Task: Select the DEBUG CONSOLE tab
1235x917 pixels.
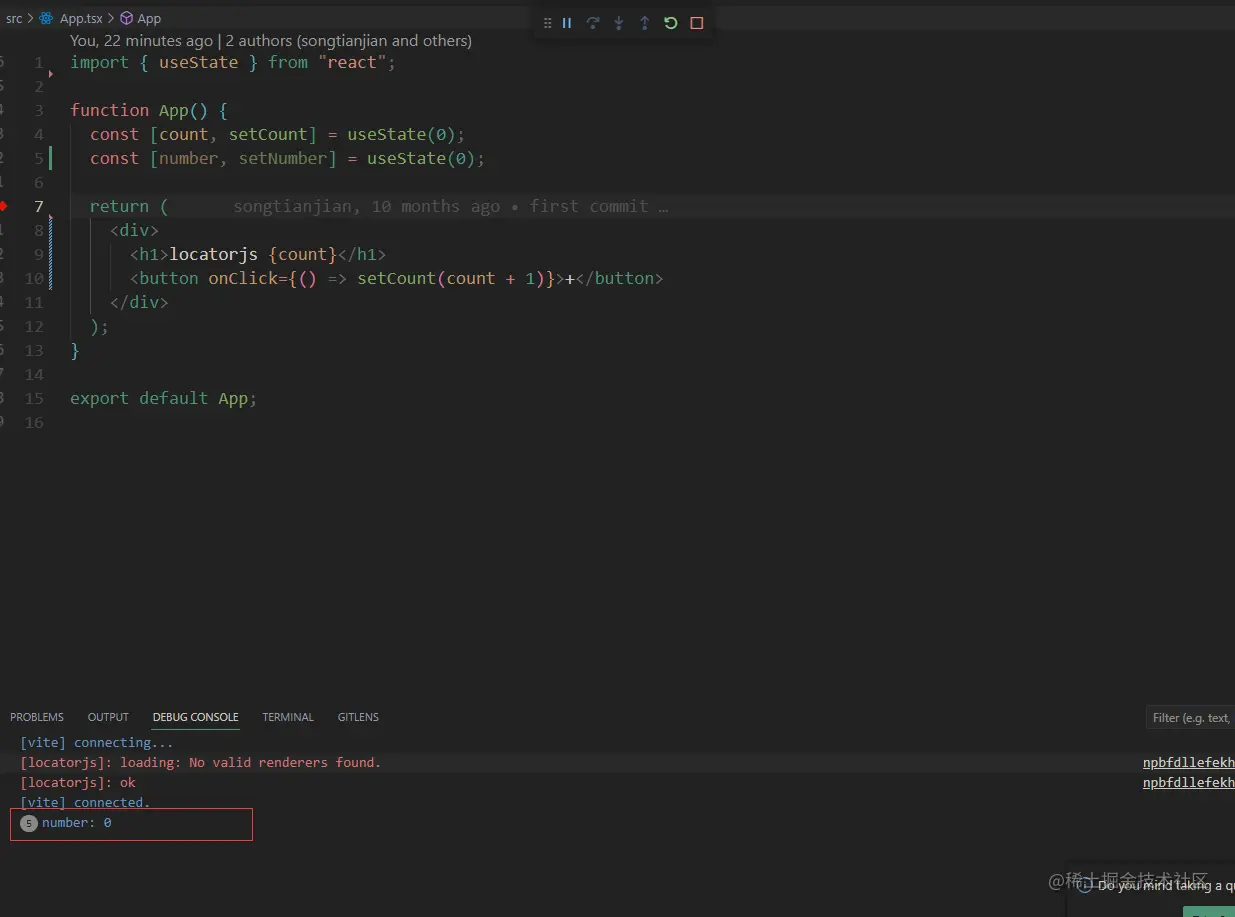Action: click(x=195, y=717)
